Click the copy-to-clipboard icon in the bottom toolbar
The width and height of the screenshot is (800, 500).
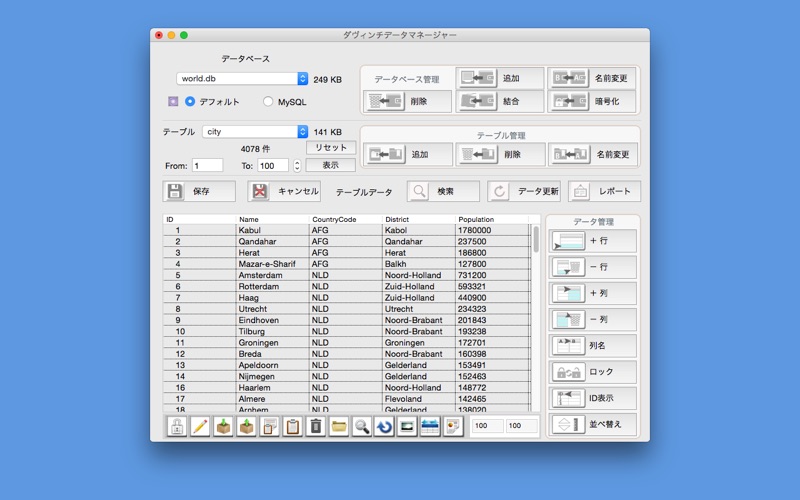[x=269, y=426]
